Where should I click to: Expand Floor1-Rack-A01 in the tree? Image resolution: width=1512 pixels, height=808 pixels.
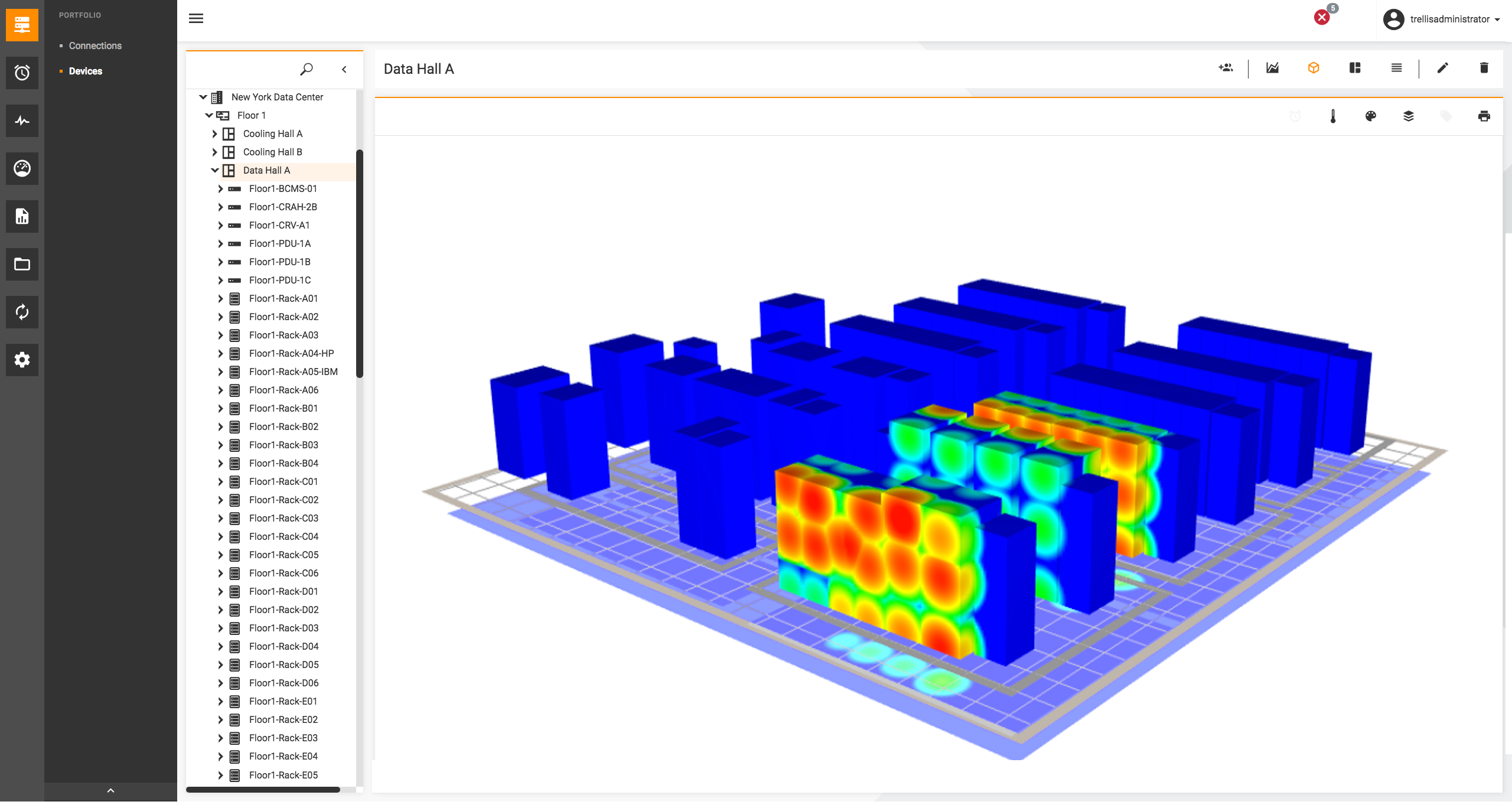click(x=219, y=298)
